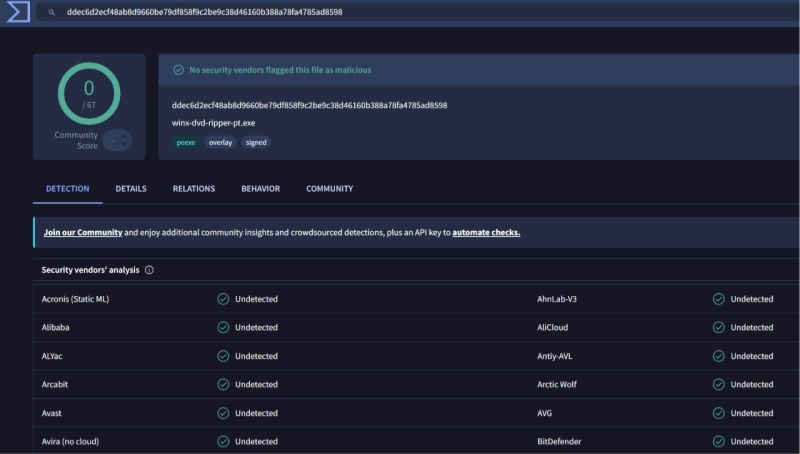Click the 'Security vendors' analysis' heading
This screenshot has height=454, width=800.
pos(90,270)
